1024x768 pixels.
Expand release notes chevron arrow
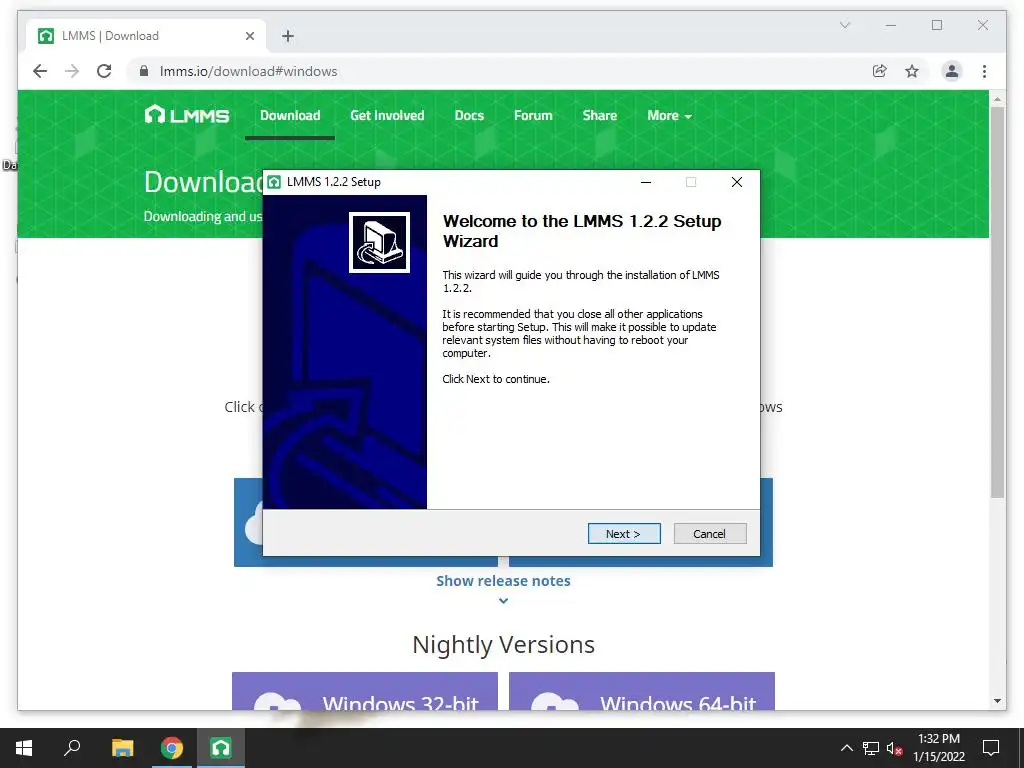pos(503,601)
